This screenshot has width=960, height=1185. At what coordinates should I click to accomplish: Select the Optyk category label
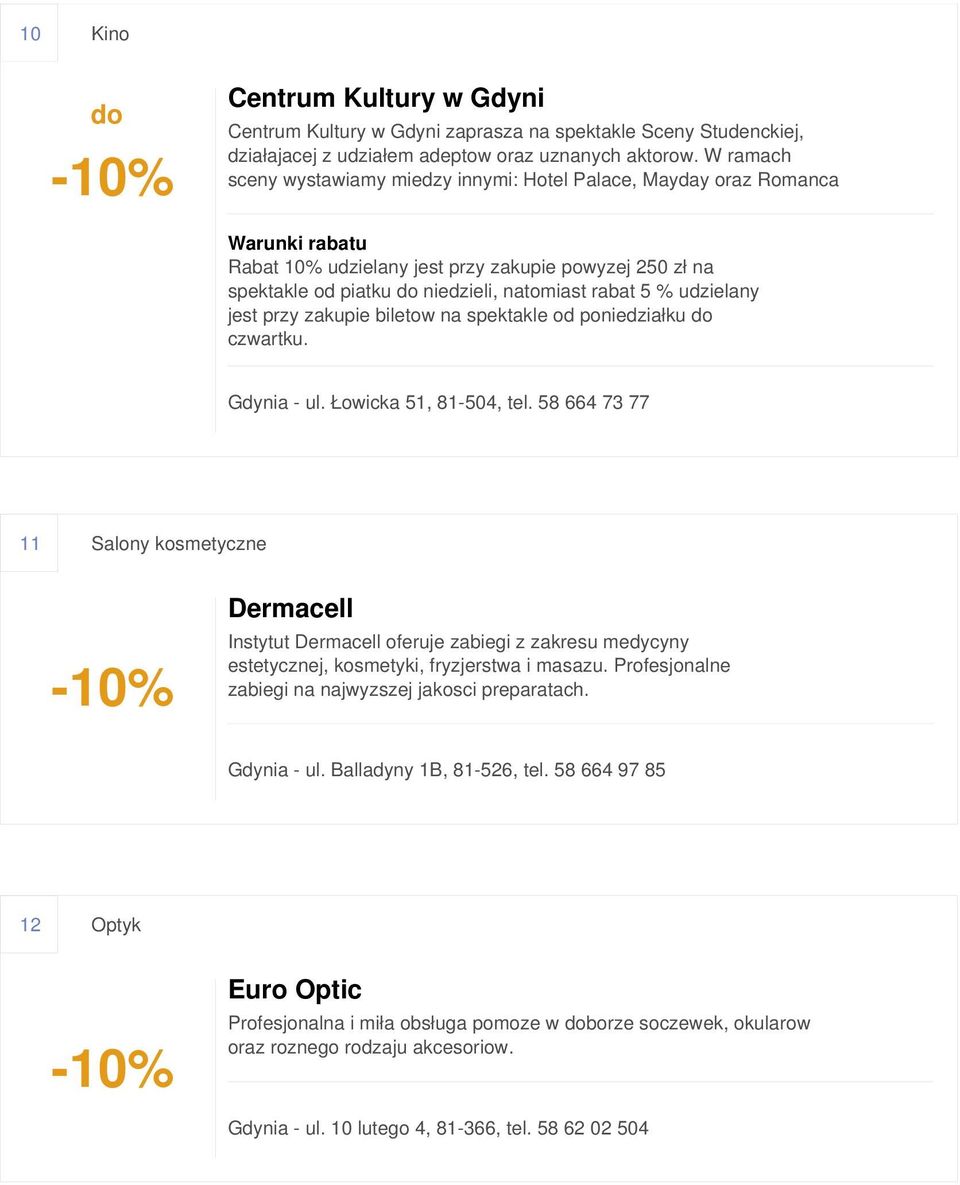coord(116,925)
